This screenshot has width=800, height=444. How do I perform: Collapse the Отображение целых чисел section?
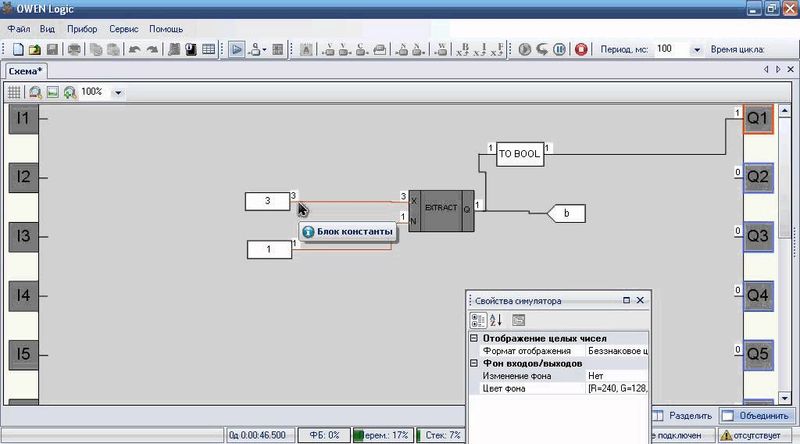(x=474, y=339)
